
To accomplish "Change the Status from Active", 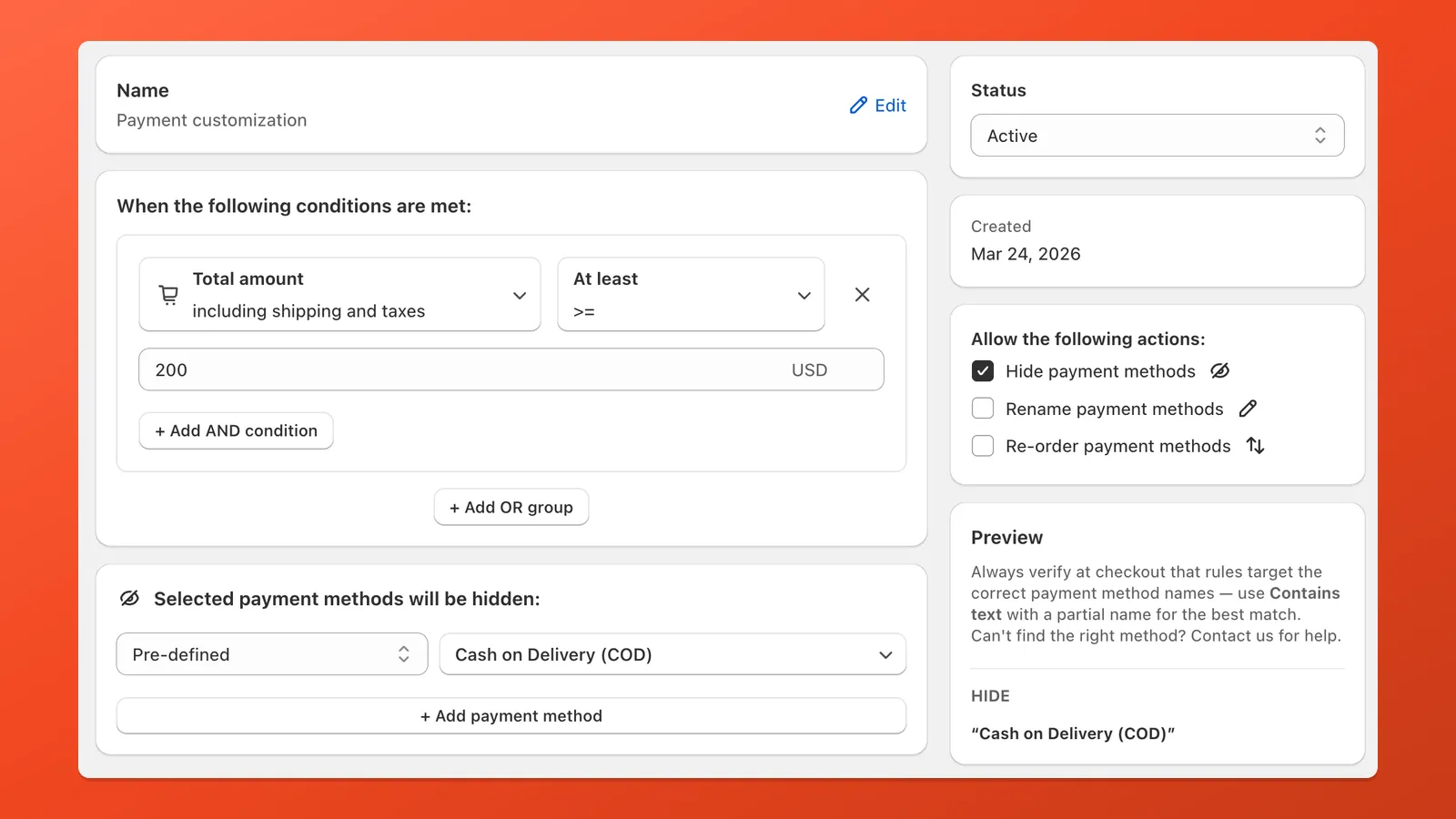I will [1156, 135].
